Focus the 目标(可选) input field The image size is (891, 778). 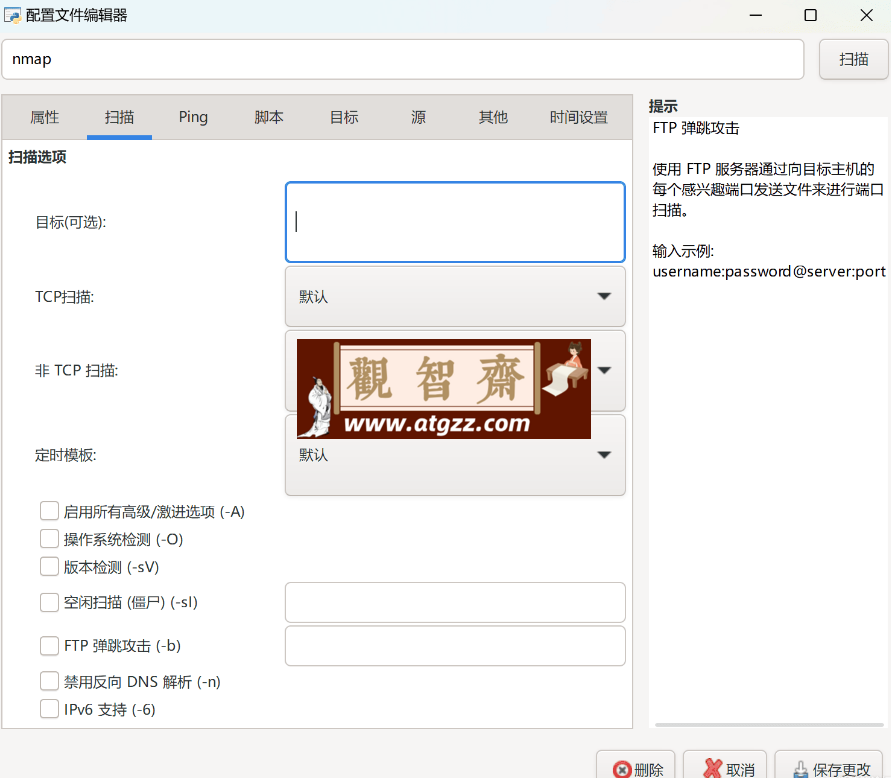455,222
